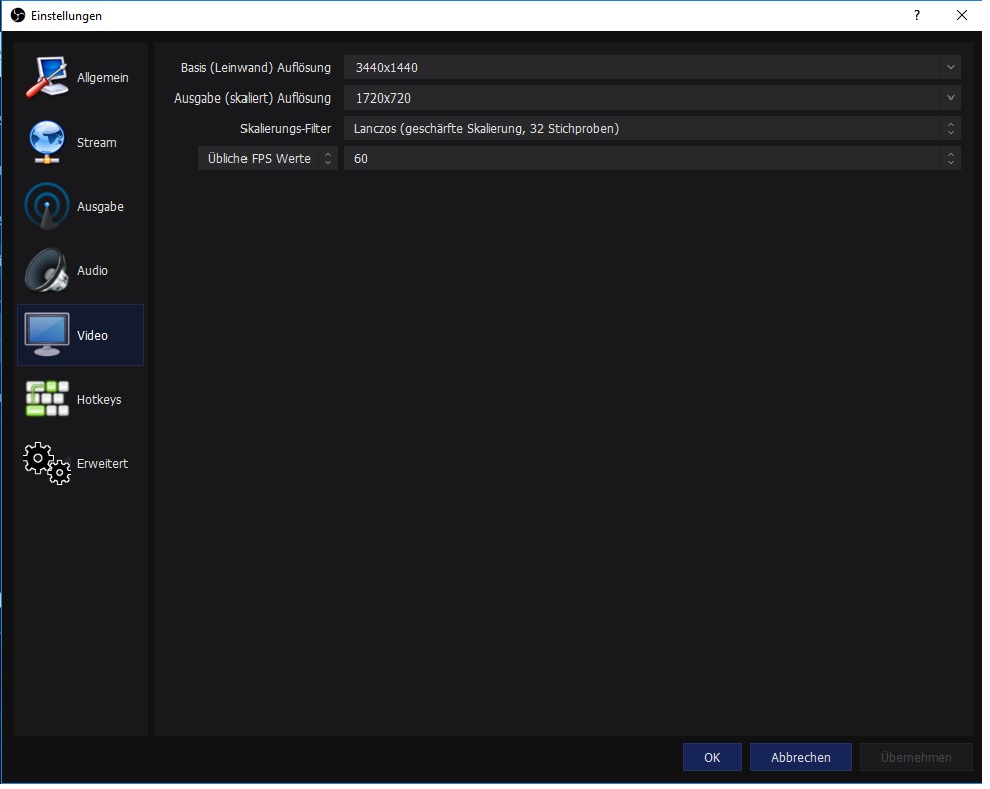This screenshot has width=990, height=789.
Task: Click the OBS logo in title bar
Action: [x=17, y=16]
